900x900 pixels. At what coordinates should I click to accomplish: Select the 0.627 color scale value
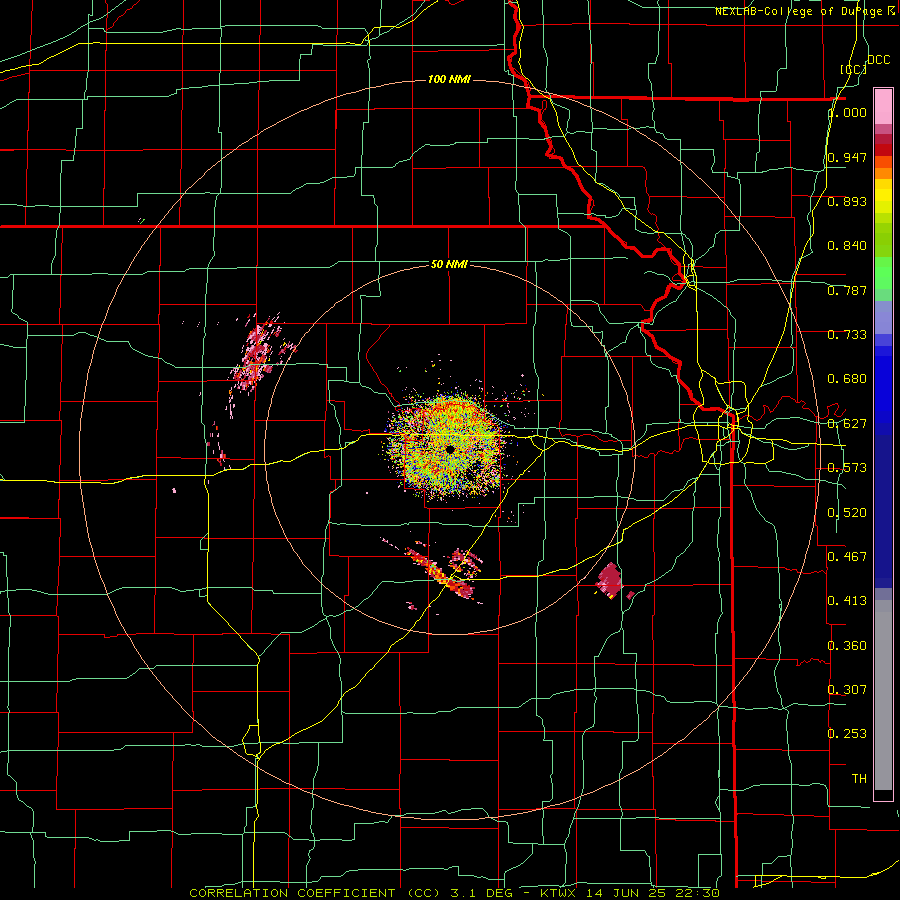pos(847,424)
